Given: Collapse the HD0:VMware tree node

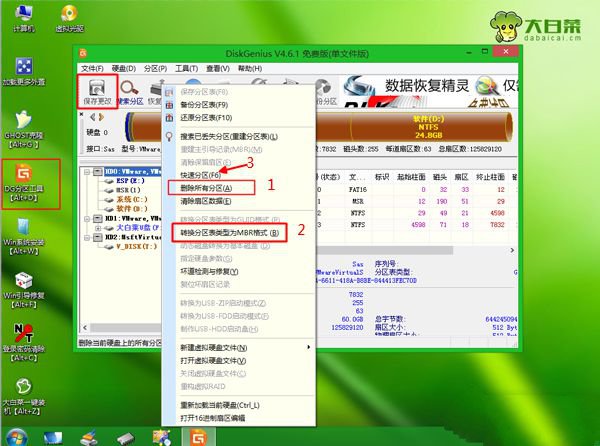Looking at the screenshot, I should 86,172.
